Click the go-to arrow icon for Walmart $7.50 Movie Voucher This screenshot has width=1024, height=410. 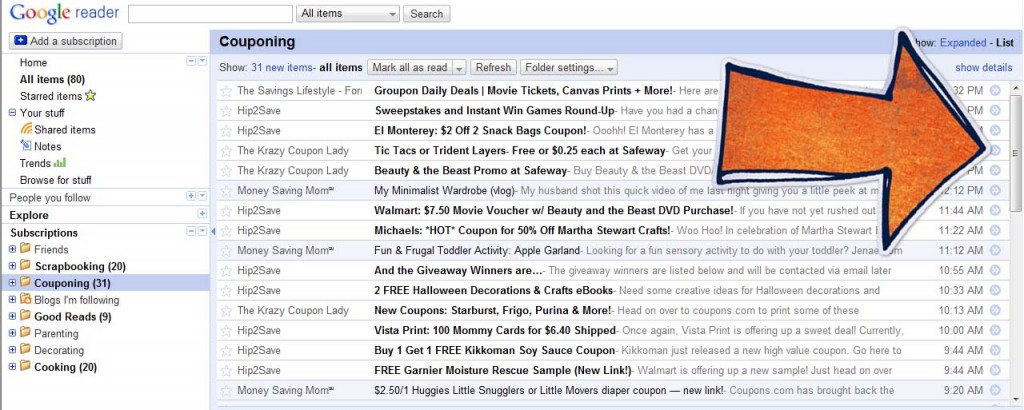[995, 210]
